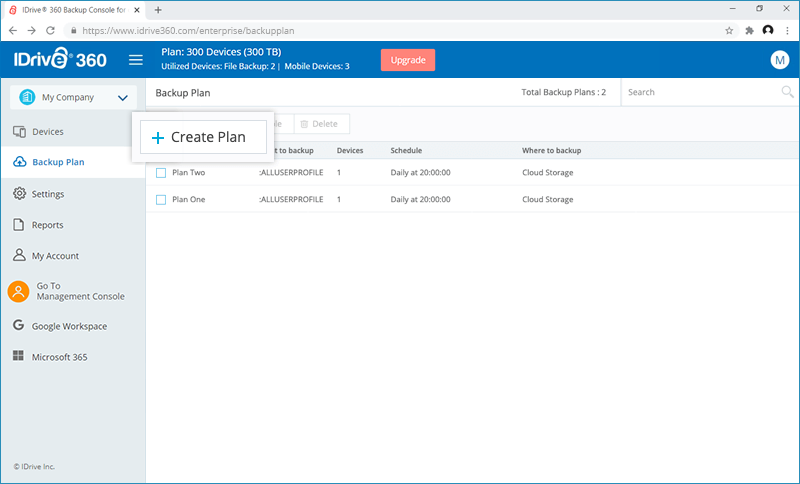Viewport: 800px width, 484px height.
Task: Open Devices in the sidebar
Action: click(47, 132)
